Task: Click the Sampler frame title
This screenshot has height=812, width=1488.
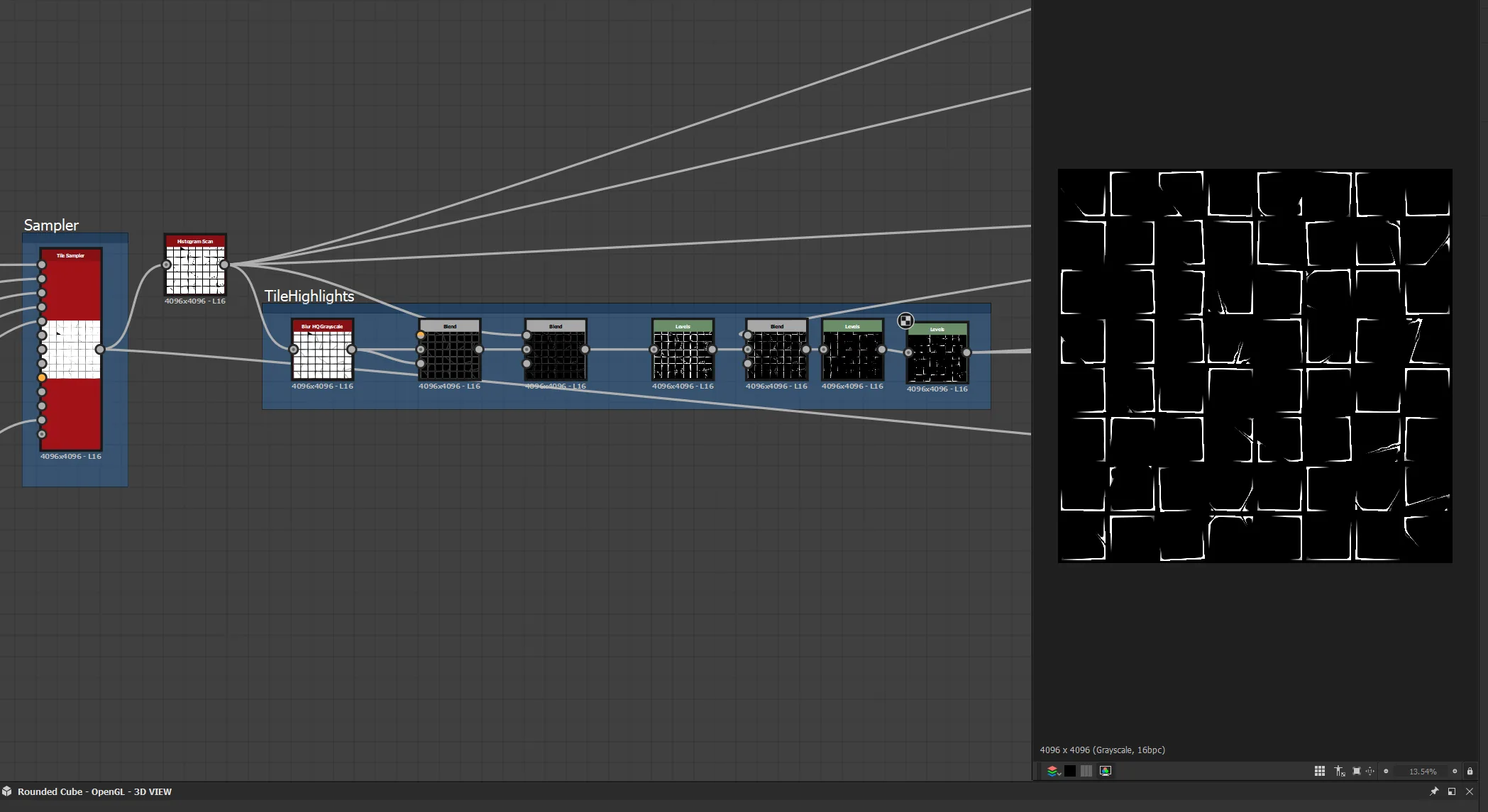Action: [x=51, y=225]
